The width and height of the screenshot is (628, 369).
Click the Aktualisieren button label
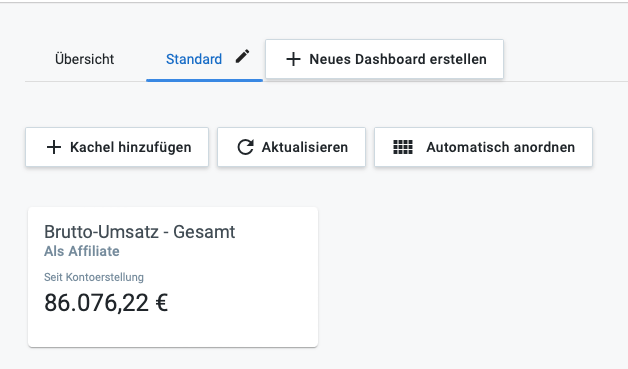(x=305, y=147)
